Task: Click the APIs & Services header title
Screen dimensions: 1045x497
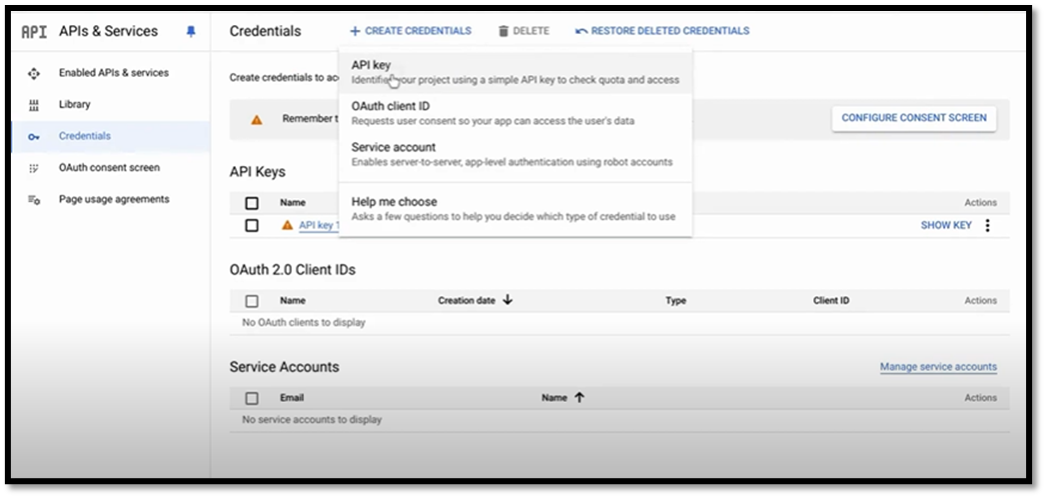Action: point(109,31)
